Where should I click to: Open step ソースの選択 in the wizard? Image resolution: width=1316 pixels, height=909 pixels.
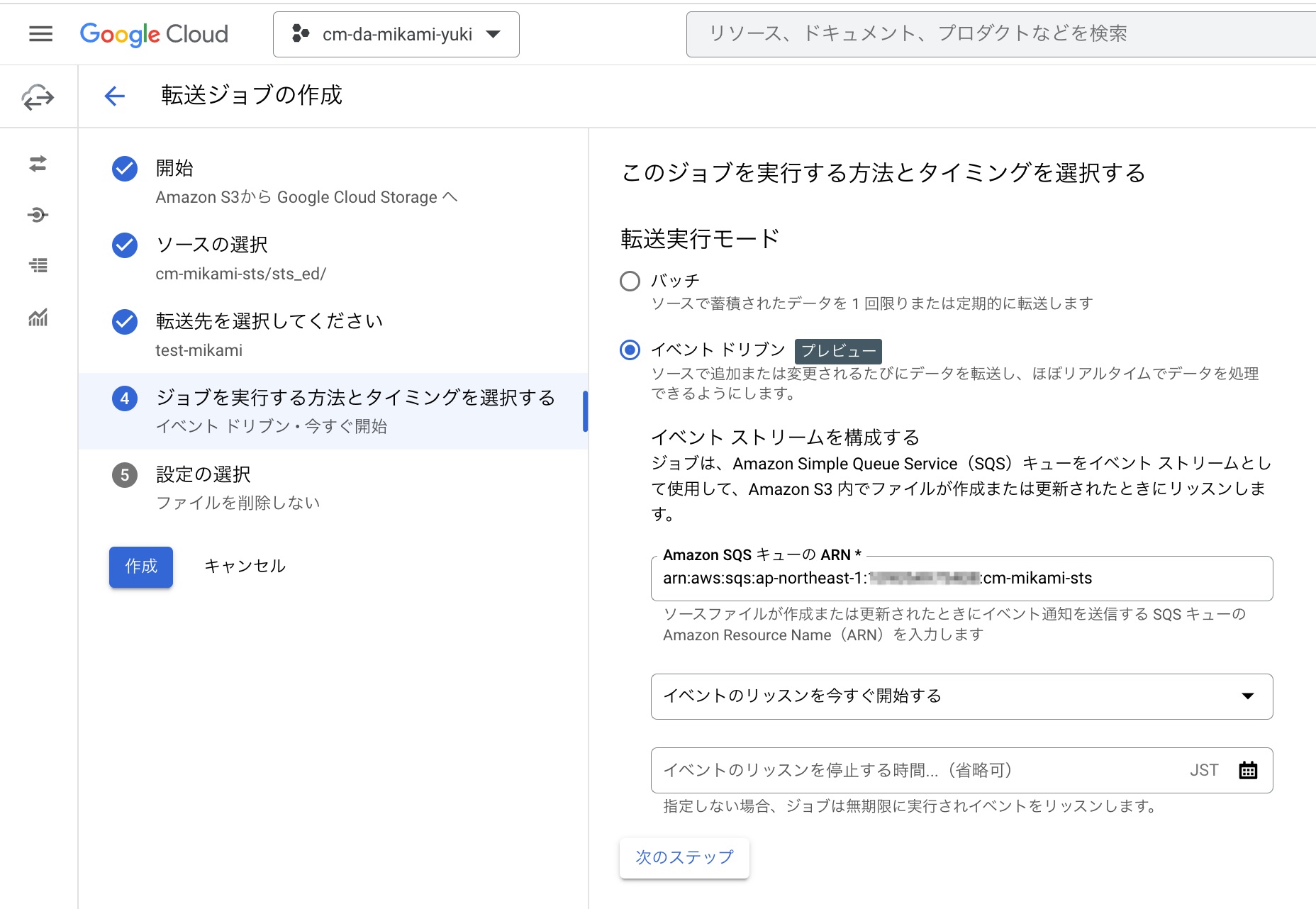coord(211,245)
